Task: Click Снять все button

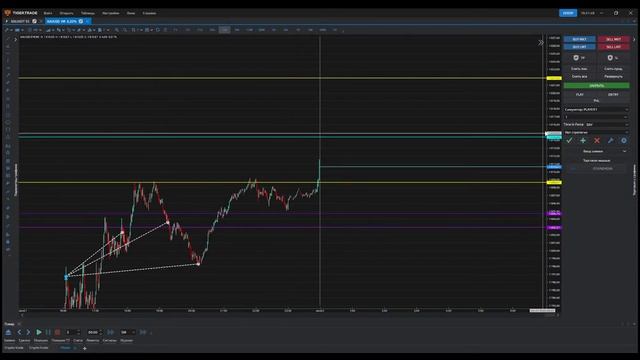Action: click(579, 76)
